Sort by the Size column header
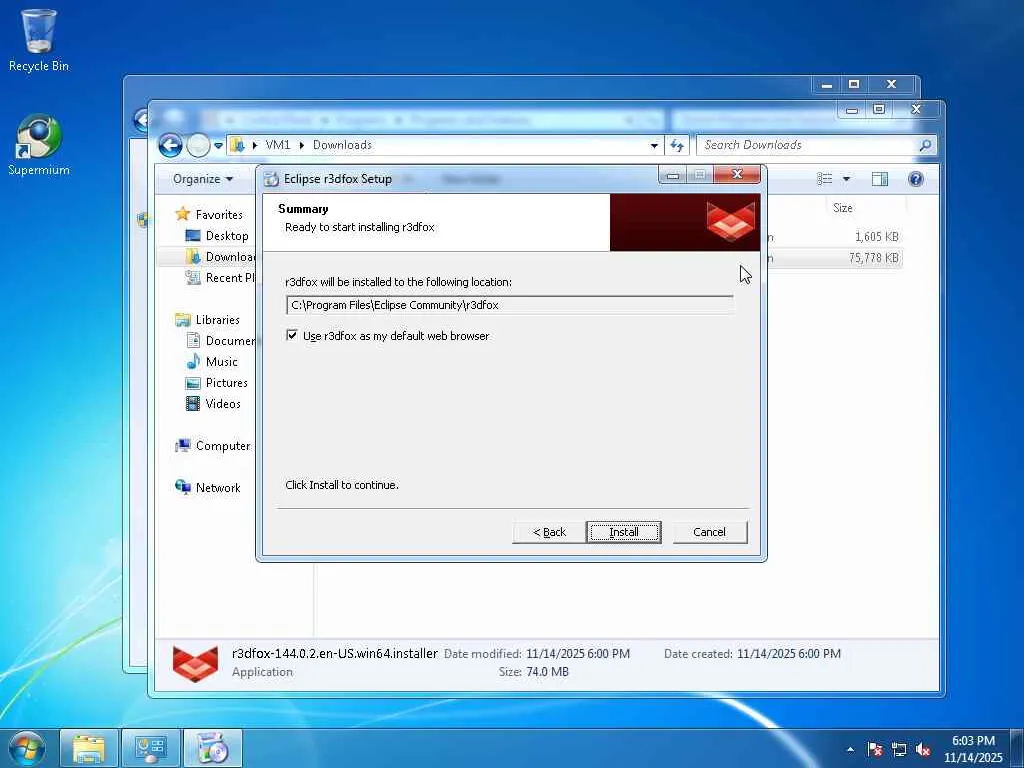This screenshot has height=768, width=1024. pyautogui.click(x=842, y=208)
